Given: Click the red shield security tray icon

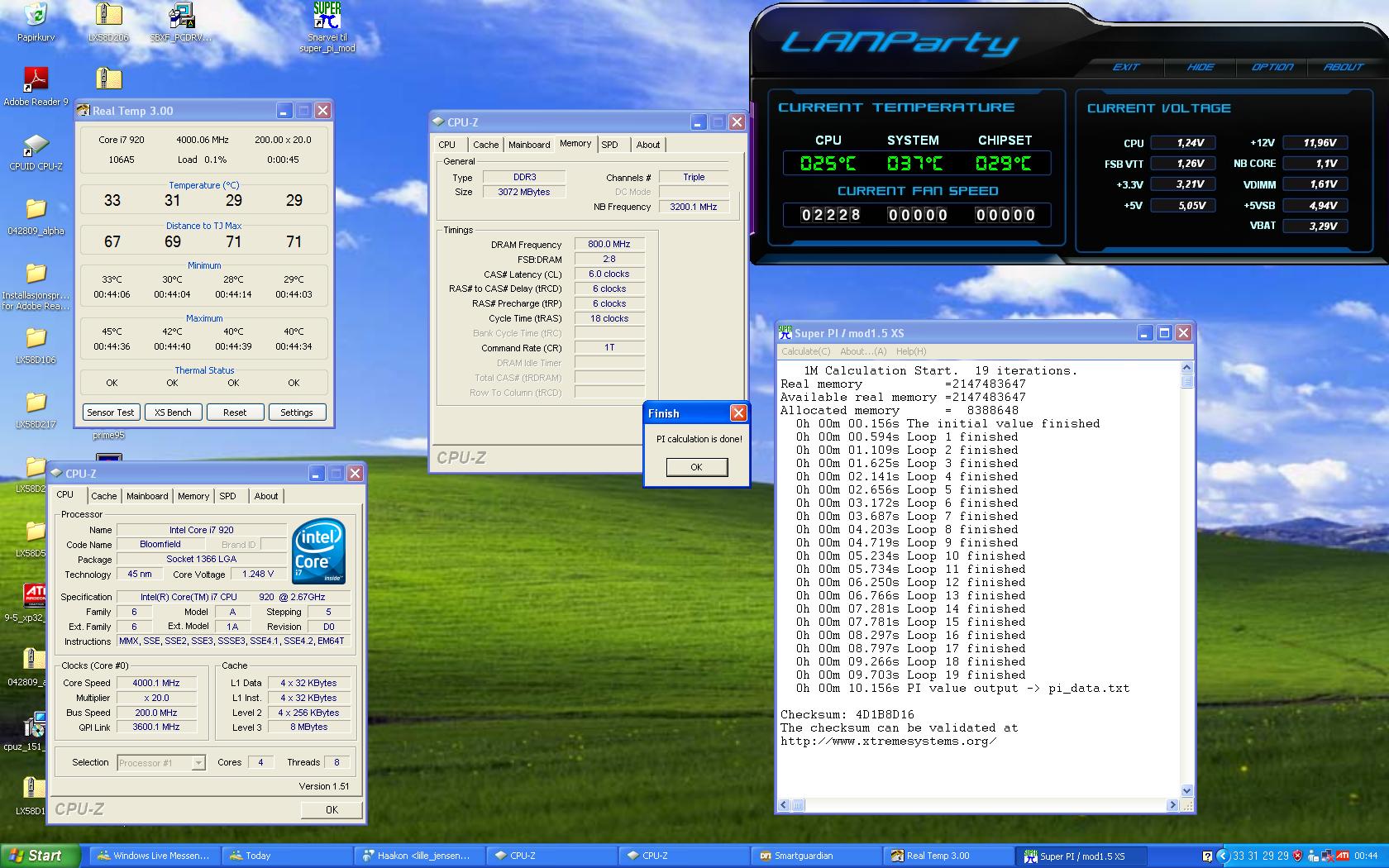Looking at the screenshot, I should [1297, 856].
